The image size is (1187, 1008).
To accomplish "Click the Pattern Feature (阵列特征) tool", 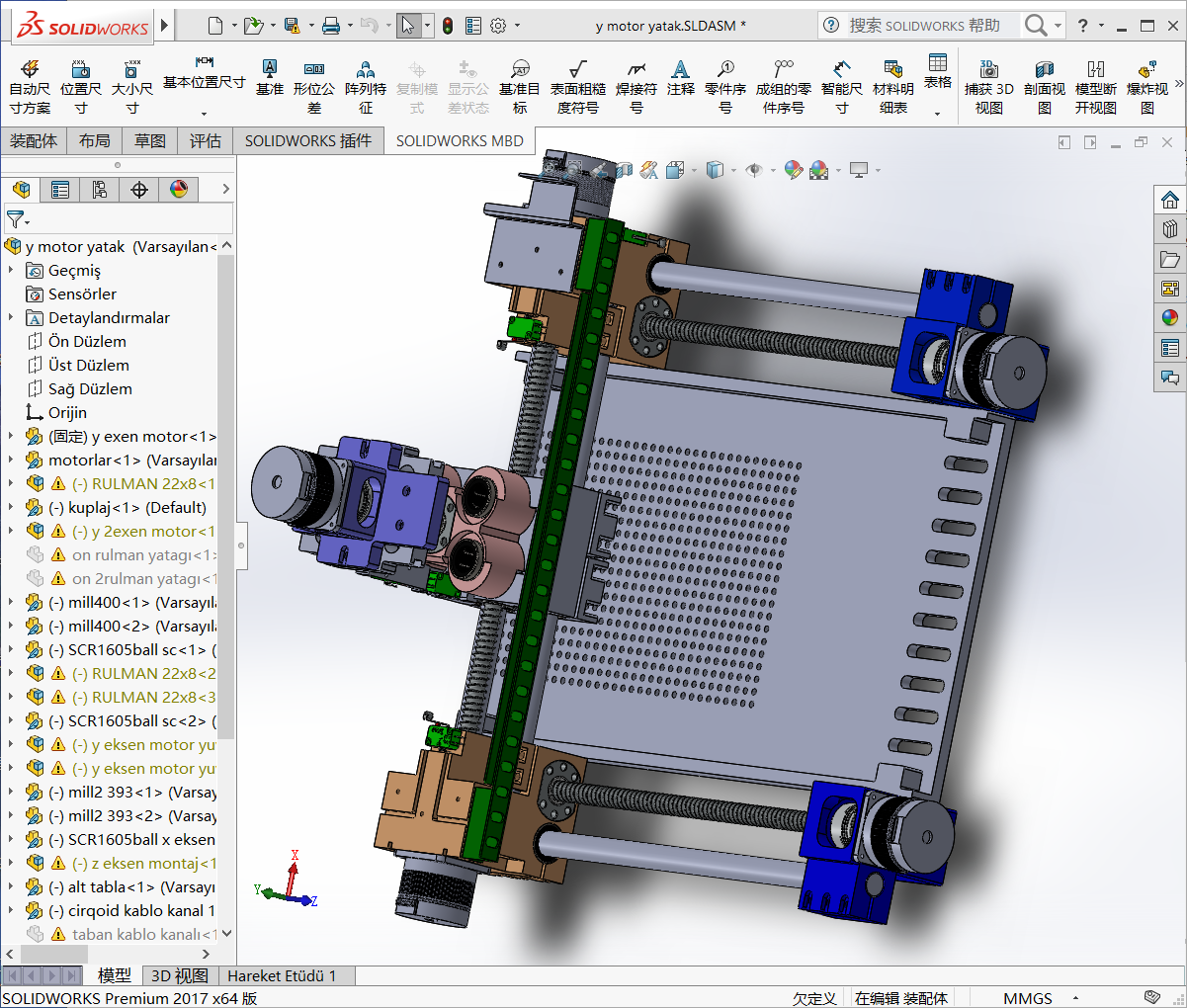I will pos(366,87).
